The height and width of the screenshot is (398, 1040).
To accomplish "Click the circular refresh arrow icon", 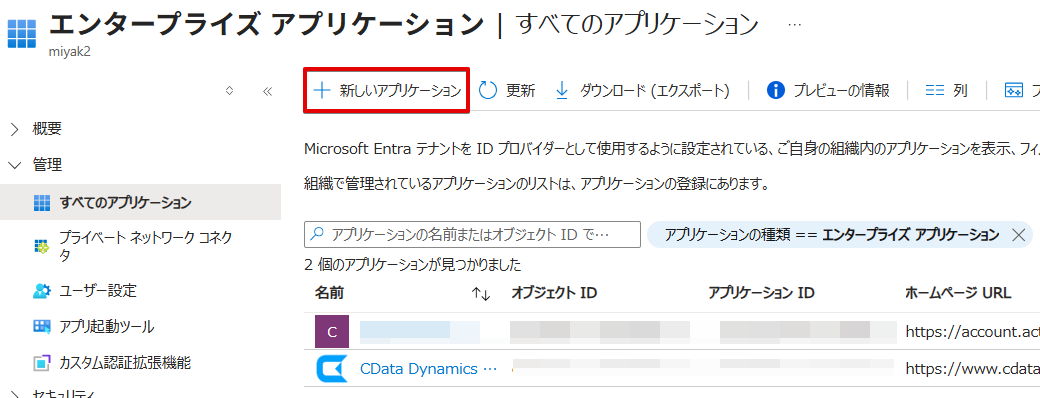I will (488, 91).
